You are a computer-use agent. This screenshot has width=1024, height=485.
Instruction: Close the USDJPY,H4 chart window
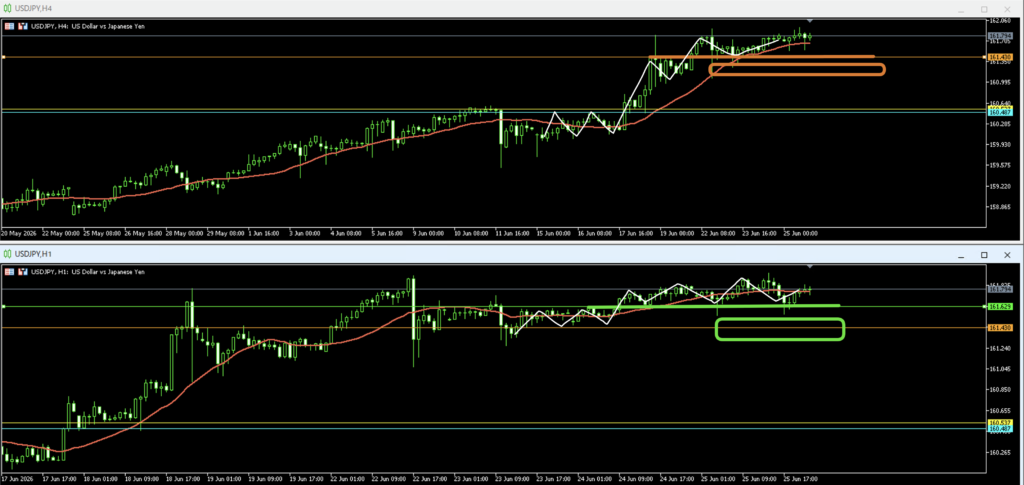(x=1008, y=9)
